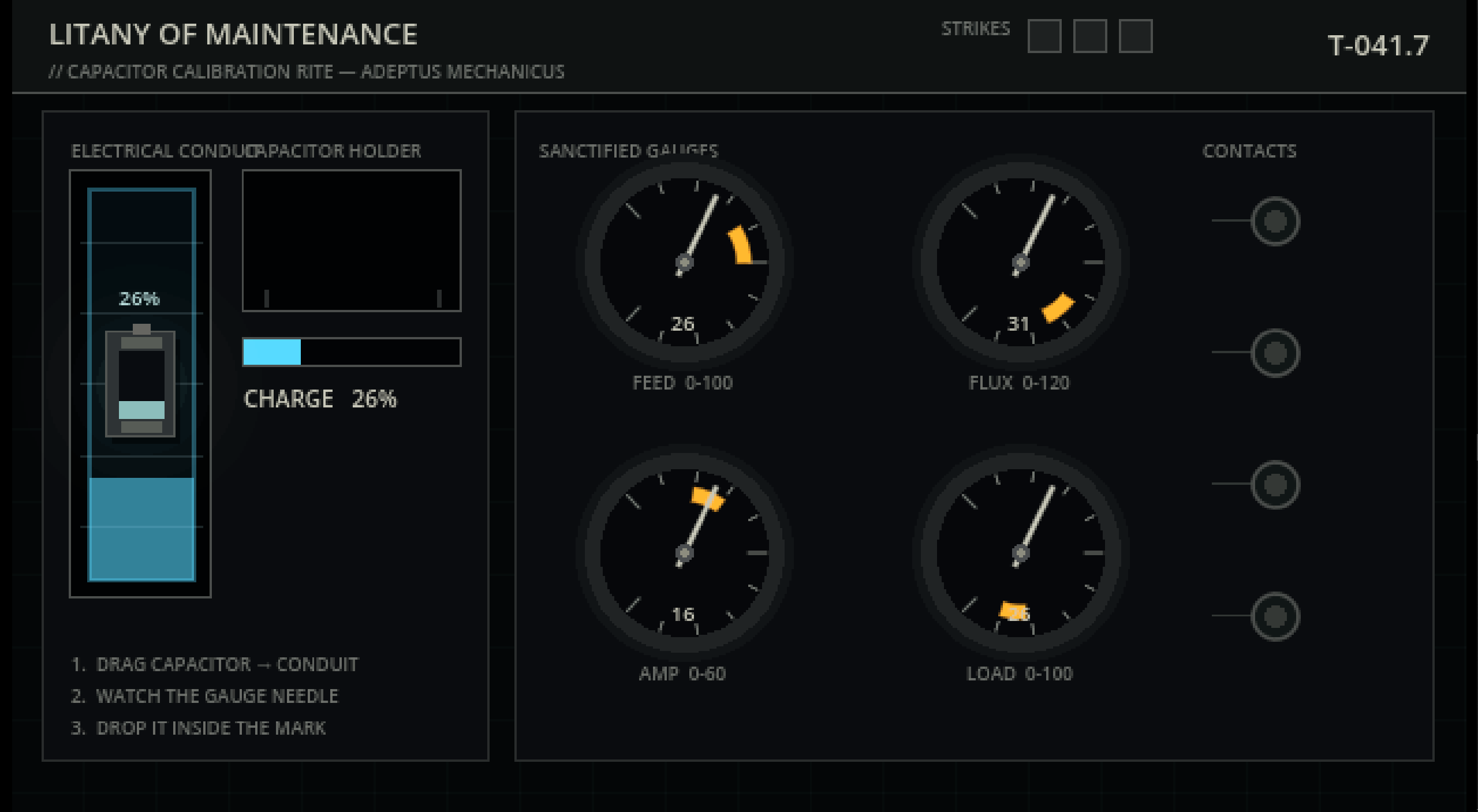
Task: Click the AMP gauge dial
Action: click(x=684, y=553)
